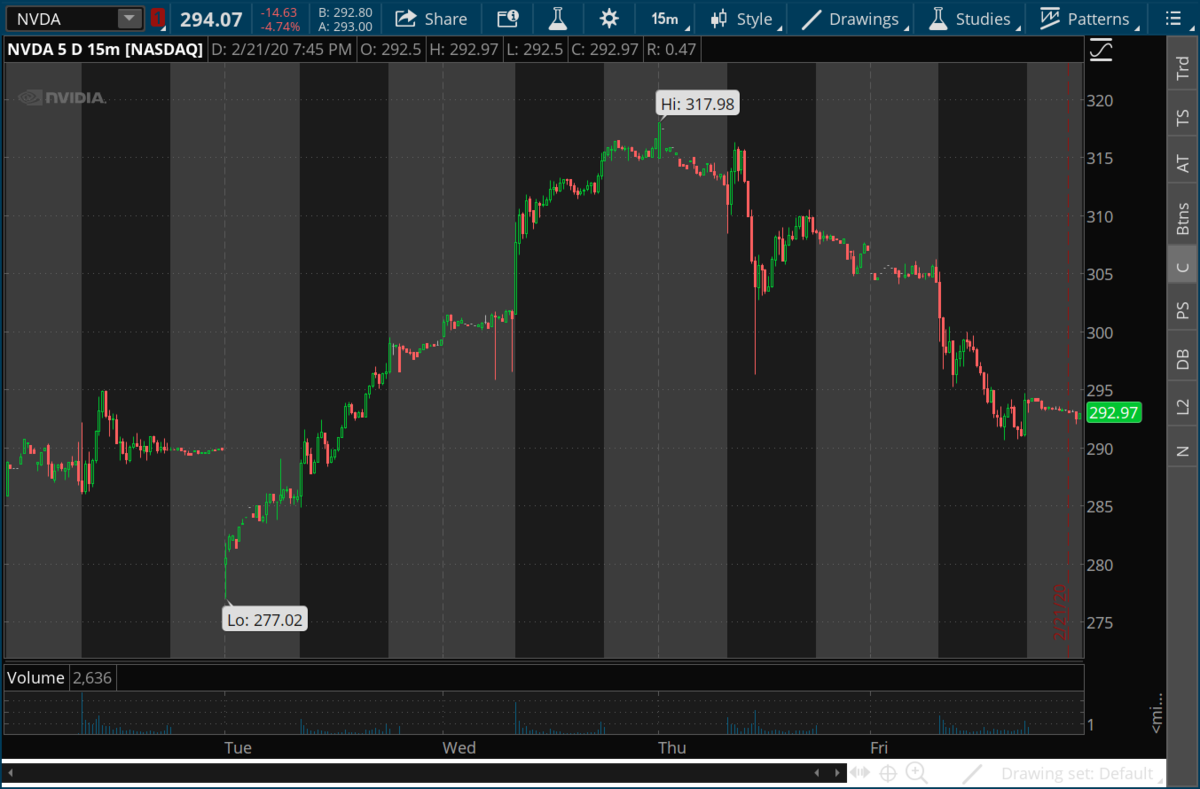
Task: Click the 300 price axis label
Action: (1100, 333)
